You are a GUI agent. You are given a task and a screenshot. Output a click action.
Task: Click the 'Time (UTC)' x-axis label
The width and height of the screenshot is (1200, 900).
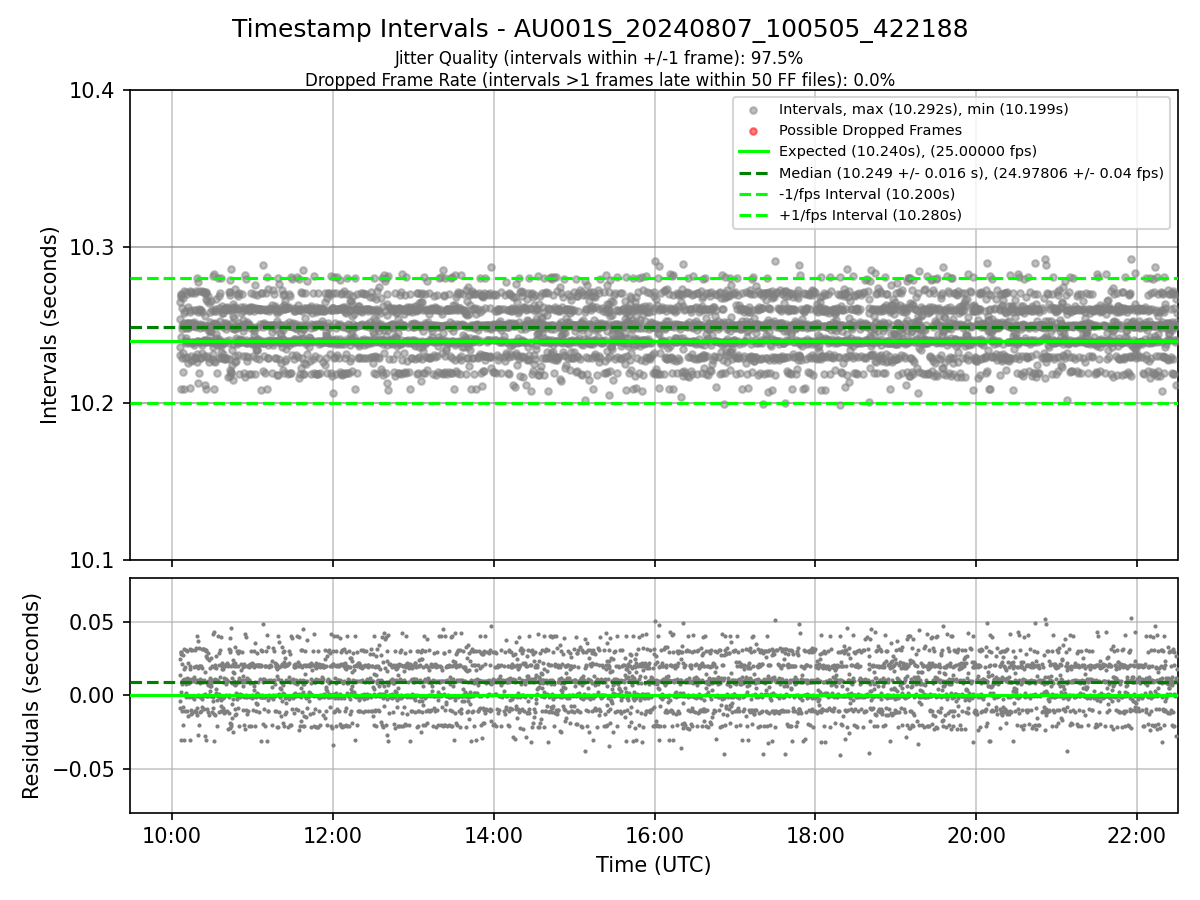coord(653,865)
